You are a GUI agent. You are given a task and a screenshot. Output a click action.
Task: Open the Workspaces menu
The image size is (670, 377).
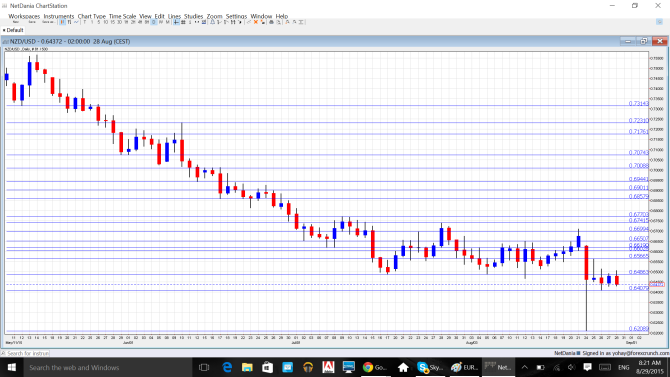(x=24, y=16)
